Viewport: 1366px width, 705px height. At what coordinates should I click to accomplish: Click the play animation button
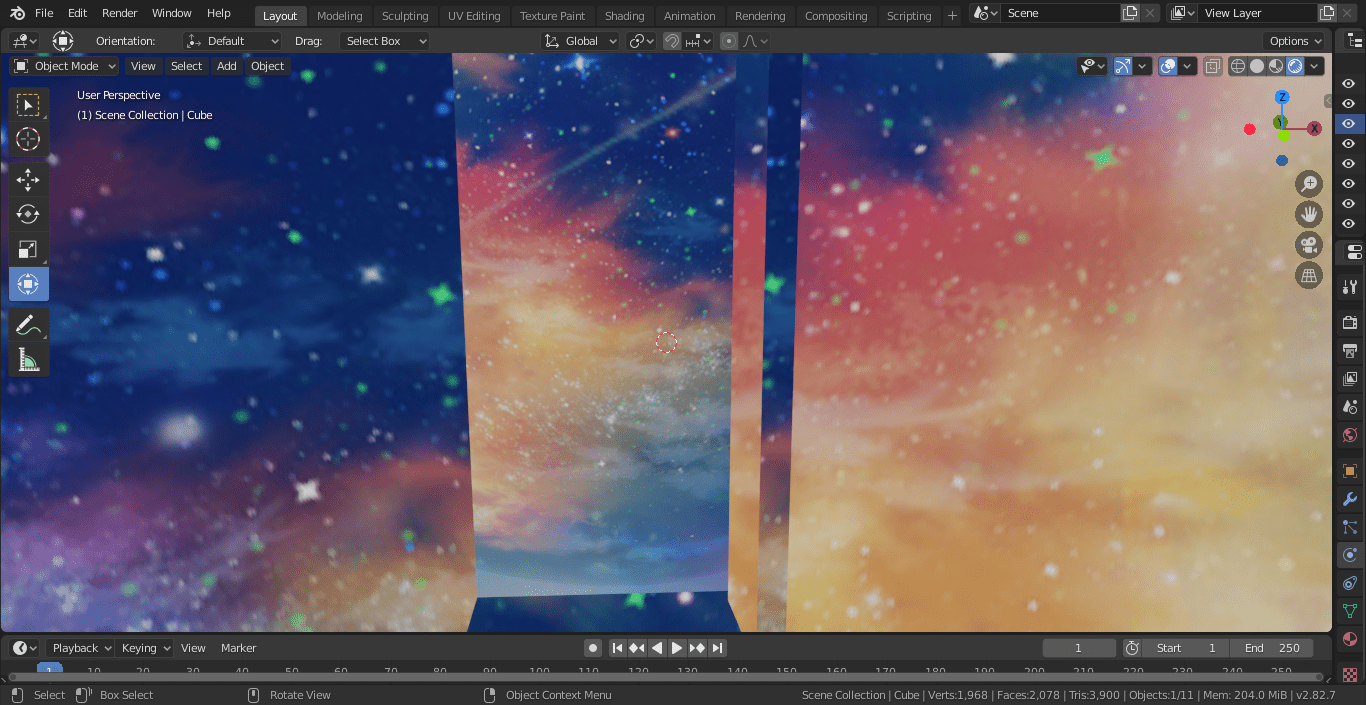[x=677, y=648]
